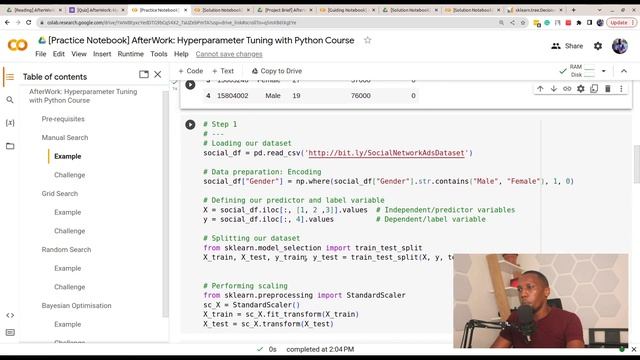640x360 pixels.
Task: Select Example under Manual Search
Action: (68, 156)
